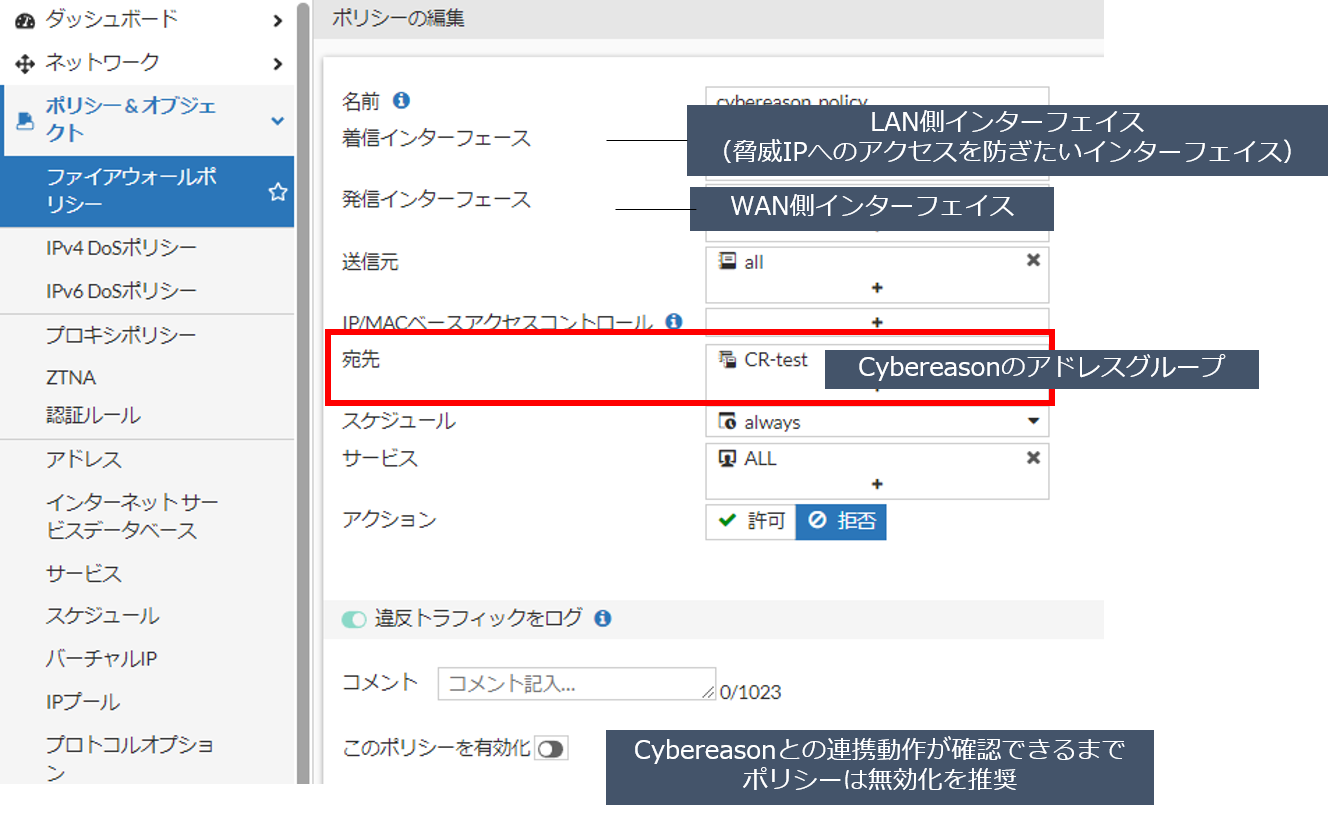Toggle このポリシーを有効化 switch

pos(551,748)
